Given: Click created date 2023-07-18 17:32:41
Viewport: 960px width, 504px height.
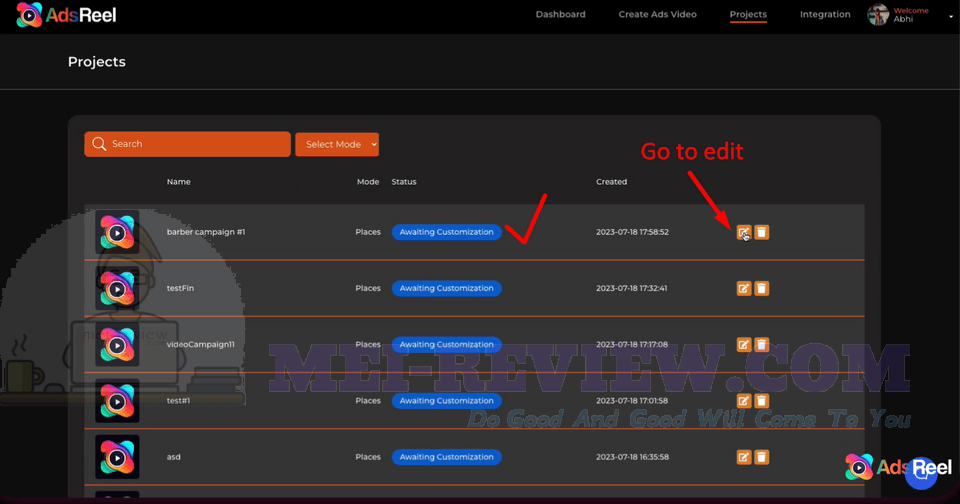Looking at the screenshot, I should coord(631,288).
